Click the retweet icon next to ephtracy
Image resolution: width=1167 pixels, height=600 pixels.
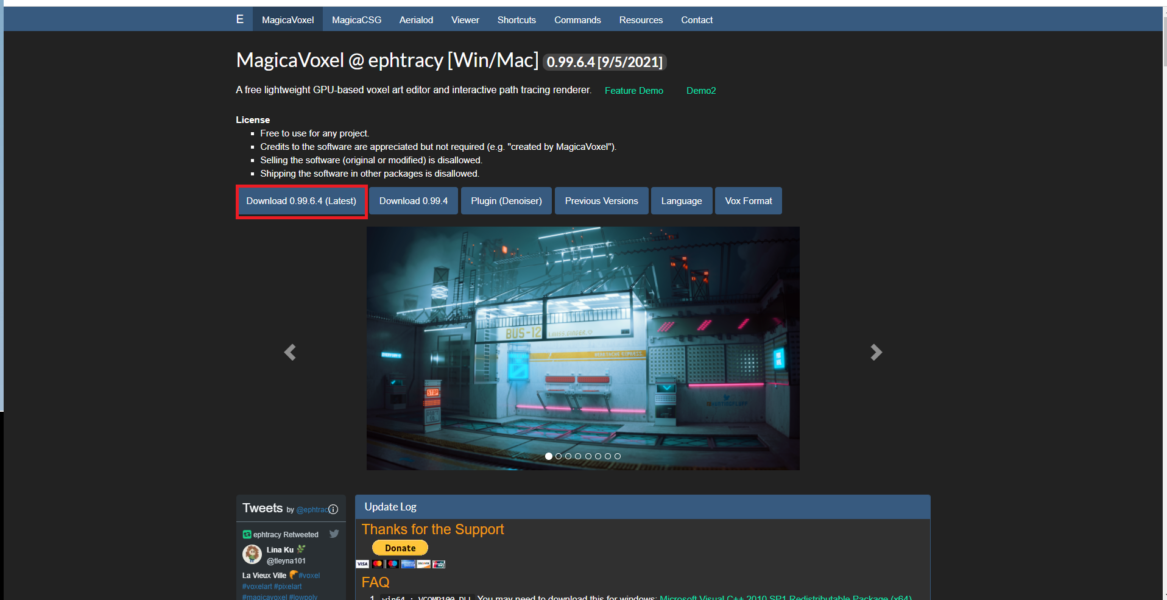point(247,534)
